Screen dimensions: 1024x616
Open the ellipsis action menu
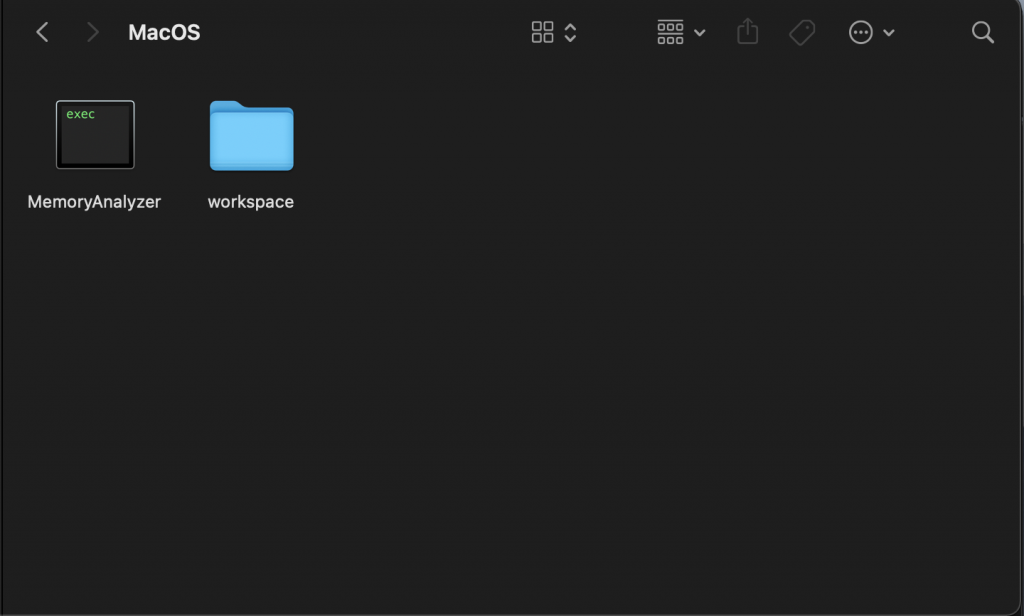tap(861, 32)
